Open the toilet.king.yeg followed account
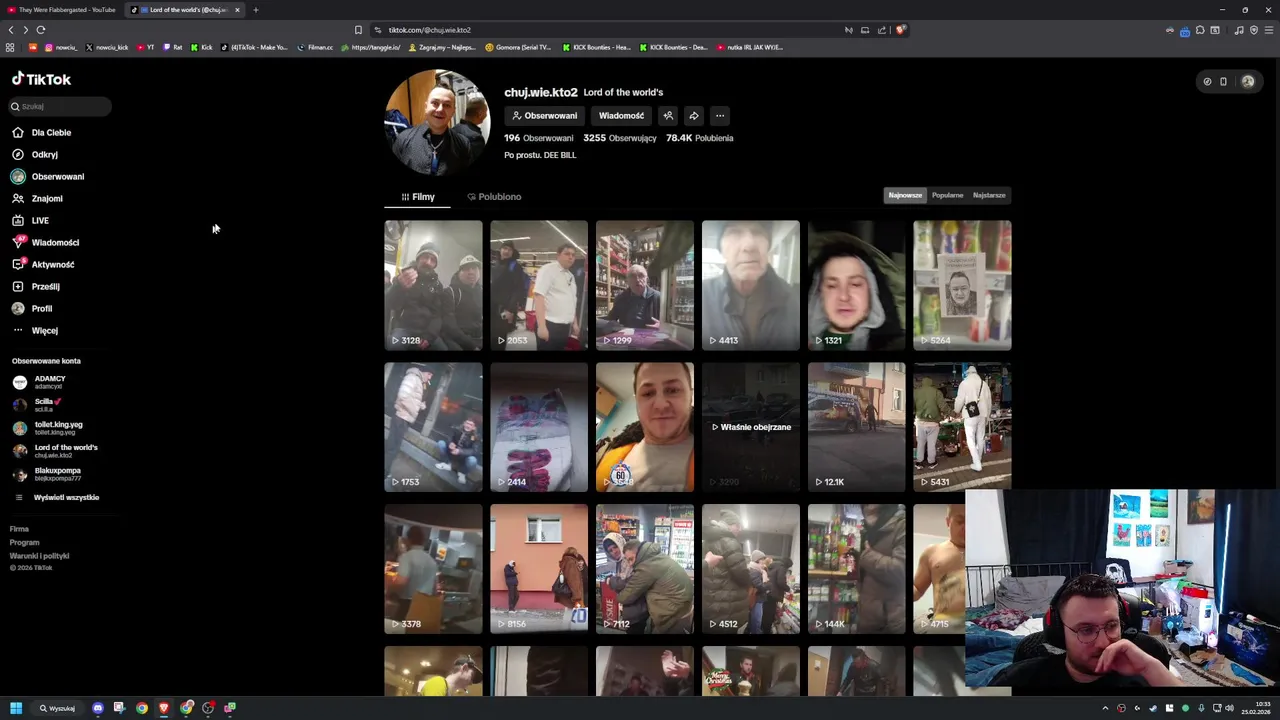The width and height of the screenshot is (1280, 720). (x=48, y=428)
